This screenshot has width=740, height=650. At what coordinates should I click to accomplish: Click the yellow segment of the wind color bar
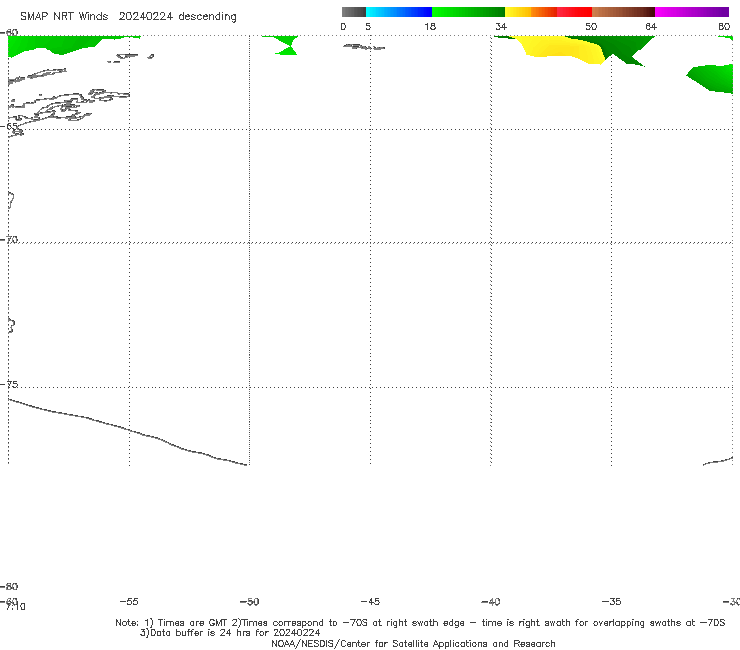coord(518,12)
